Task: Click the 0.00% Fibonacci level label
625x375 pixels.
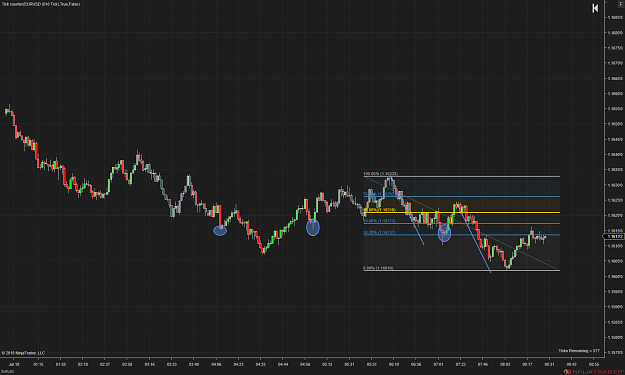Action: point(378,268)
